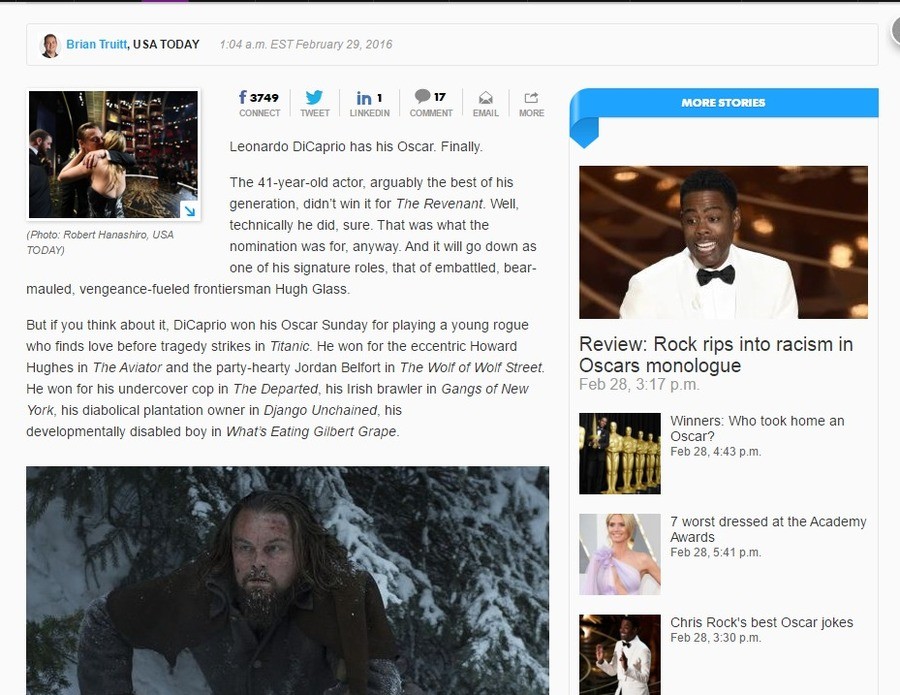Click The Revenant movie still image
This screenshot has height=695, width=900.
pos(288,580)
